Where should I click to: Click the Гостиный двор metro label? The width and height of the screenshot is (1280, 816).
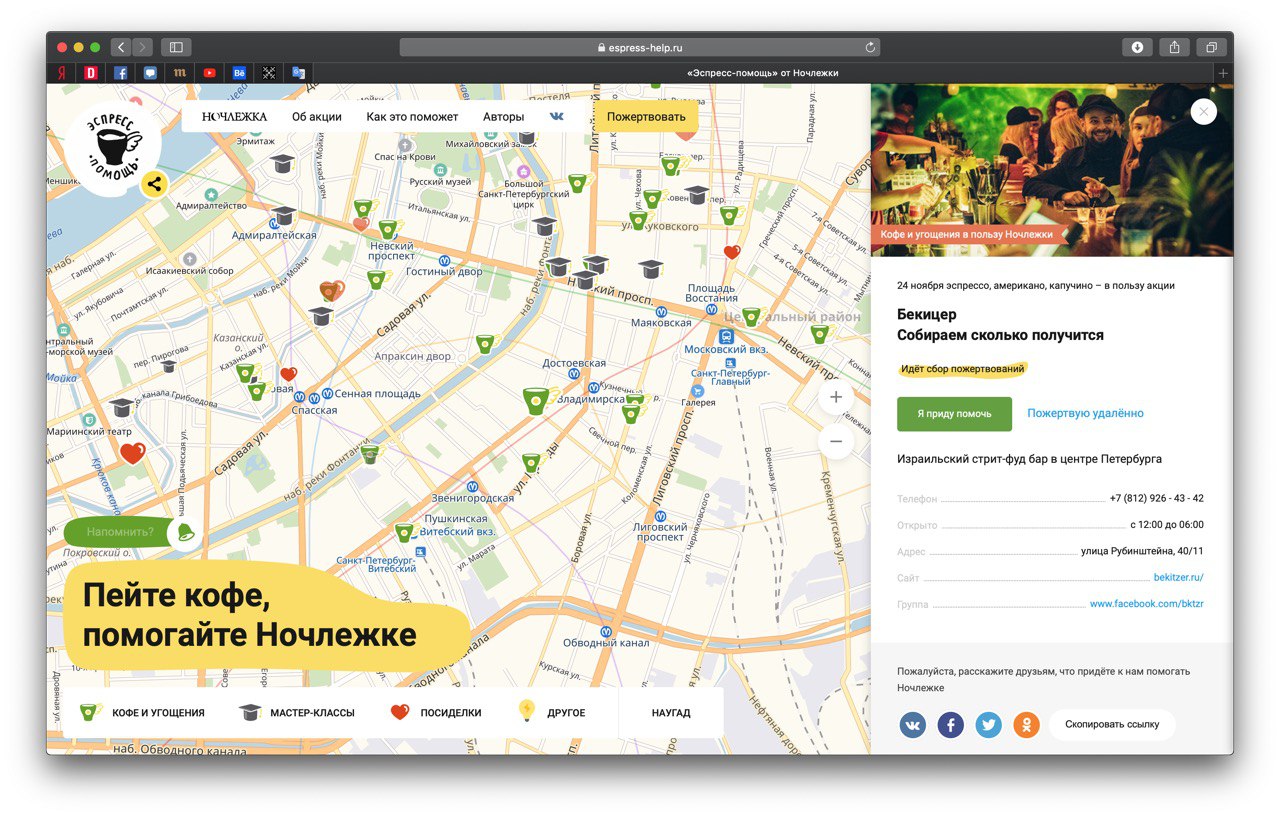444,271
